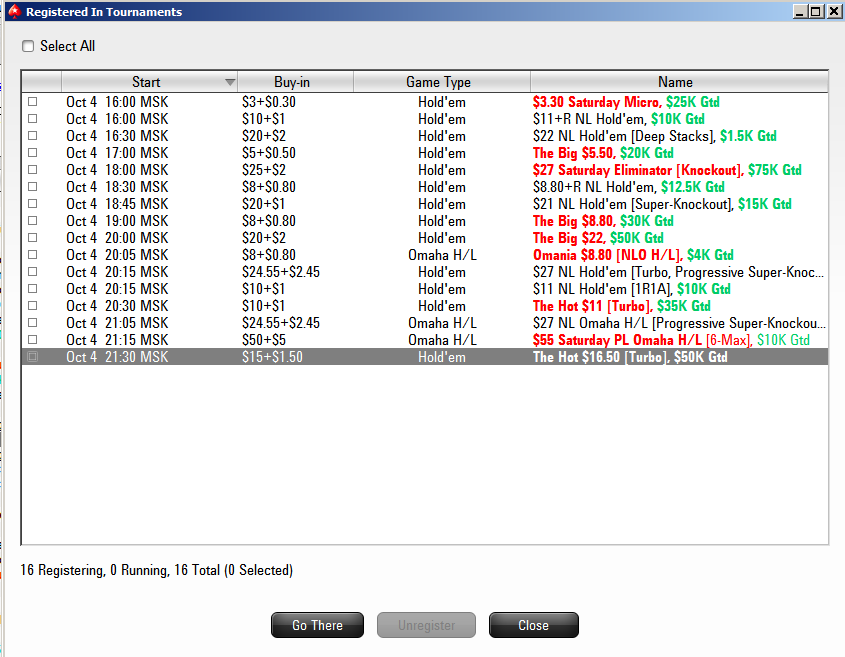Select the $3.30 Saturday Micro, $25K Gtd name

626,102
